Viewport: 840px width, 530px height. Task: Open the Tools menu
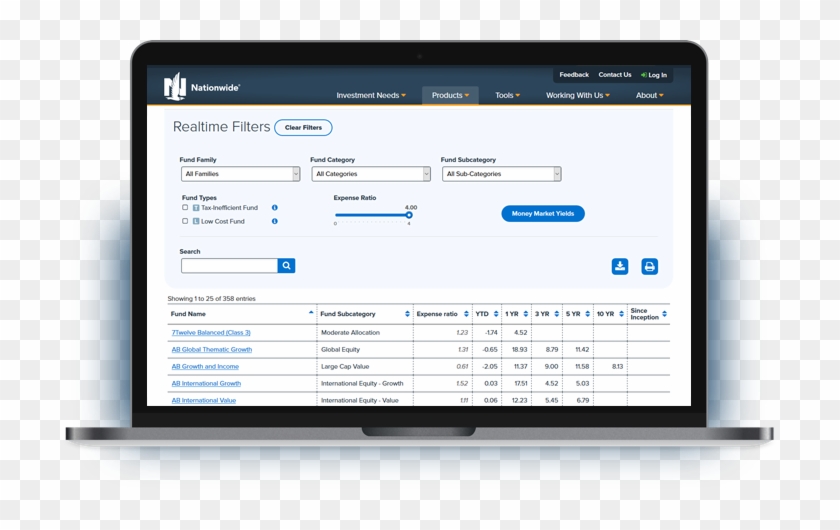coord(507,96)
